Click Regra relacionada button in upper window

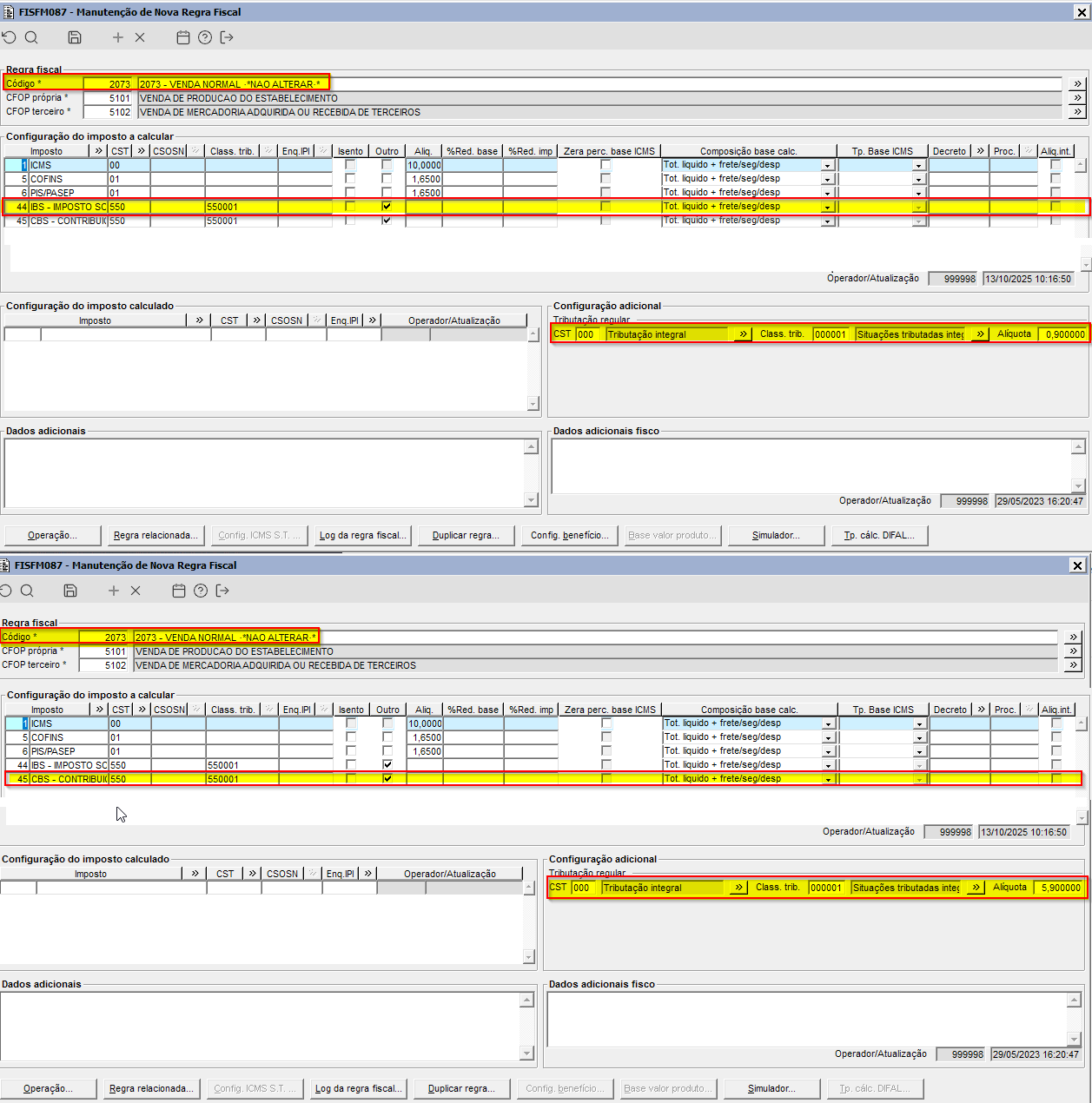(x=156, y=535)
